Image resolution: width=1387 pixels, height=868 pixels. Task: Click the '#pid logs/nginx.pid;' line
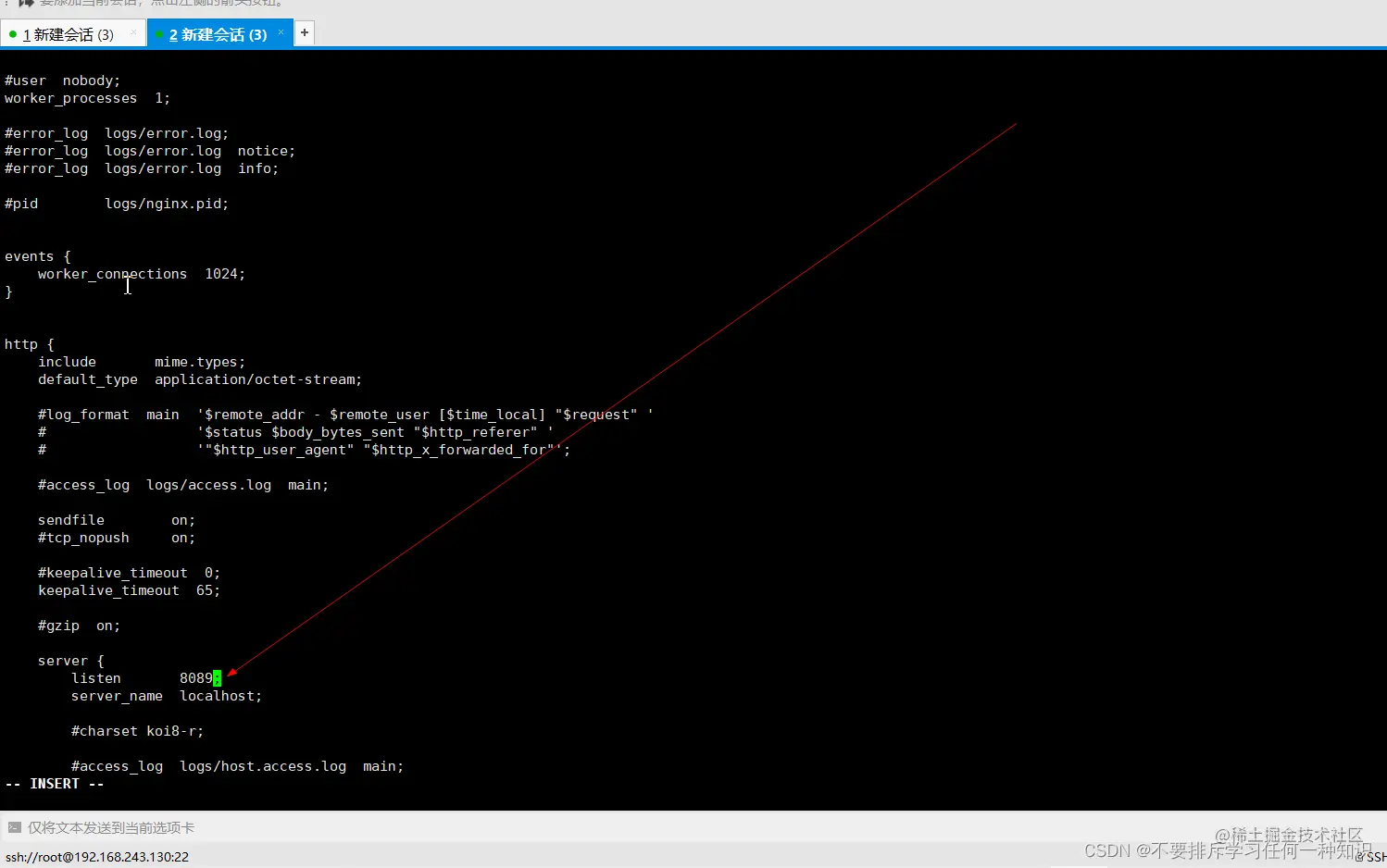pyautogui.click(x=117, y=204)
